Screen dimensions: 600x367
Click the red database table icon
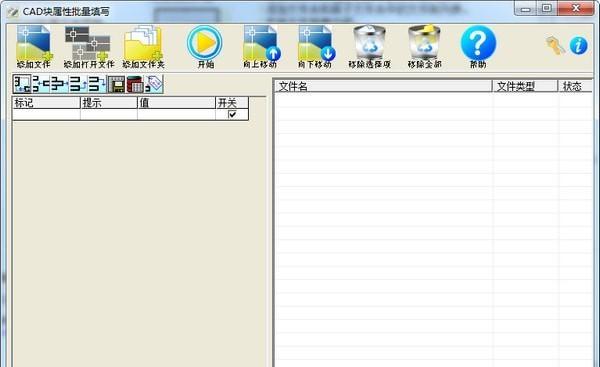coord(135,84)
